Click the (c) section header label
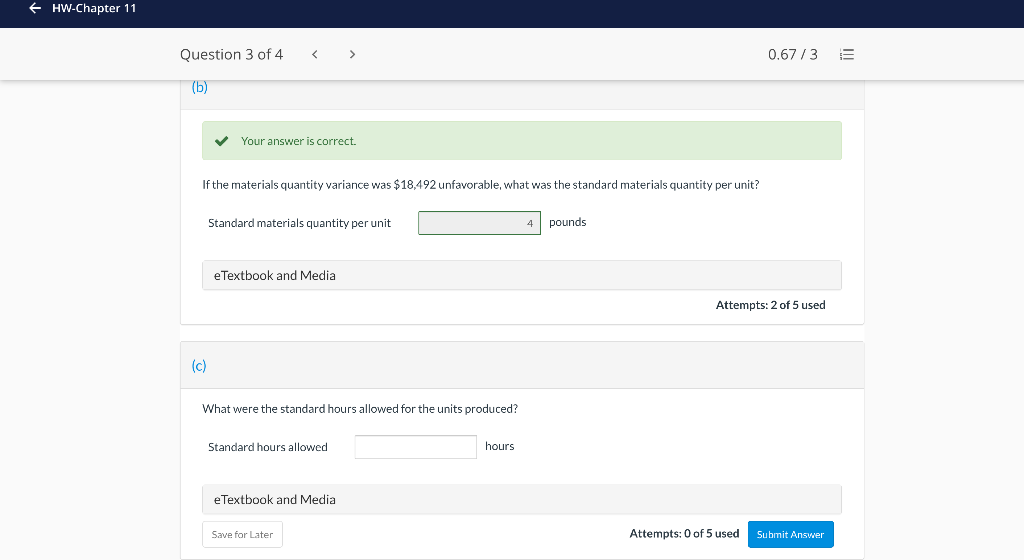The height and width of the screenshot is (560, 1024). (199, 366)
